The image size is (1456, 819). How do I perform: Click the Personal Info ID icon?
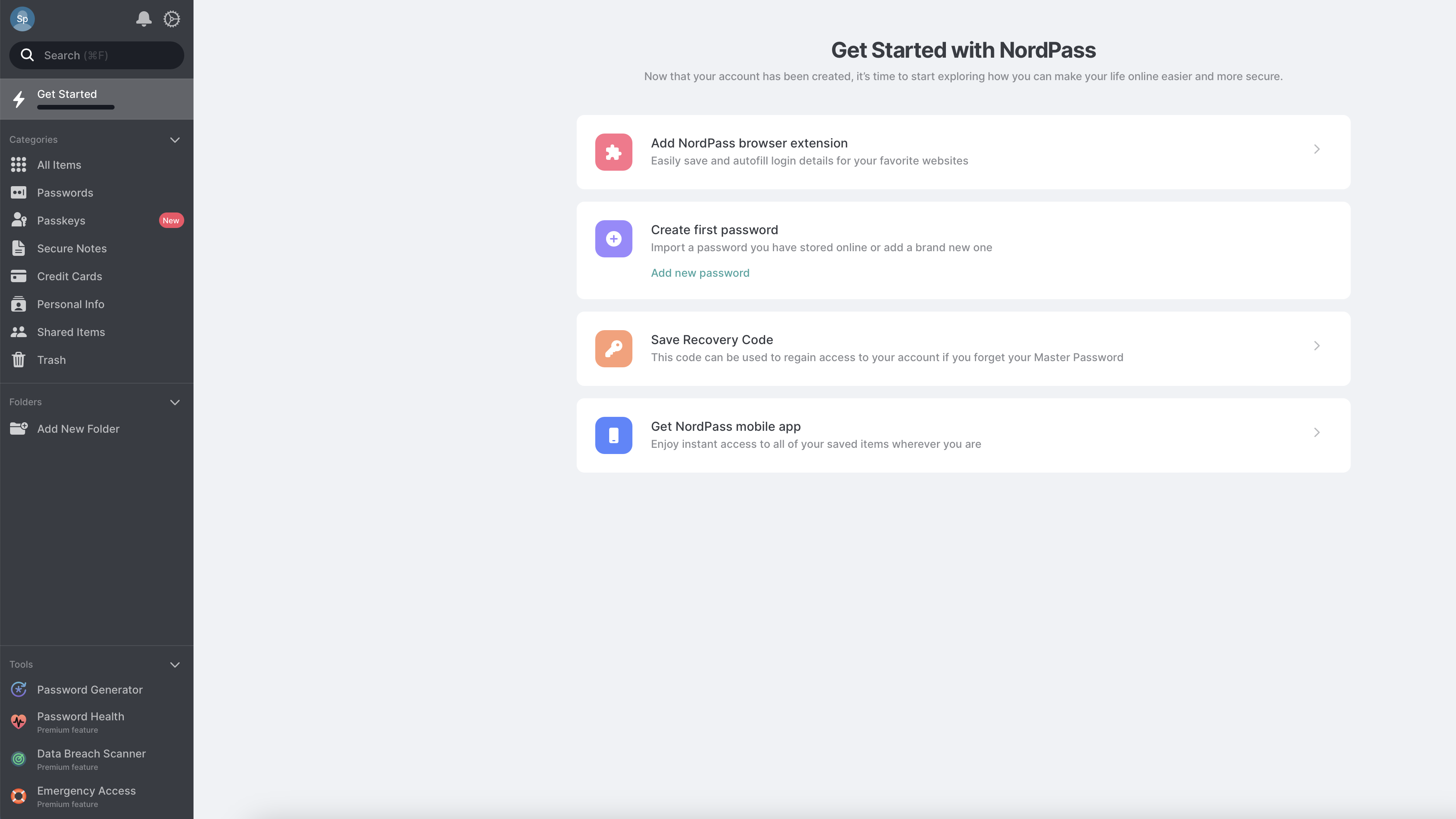(19, 303)
